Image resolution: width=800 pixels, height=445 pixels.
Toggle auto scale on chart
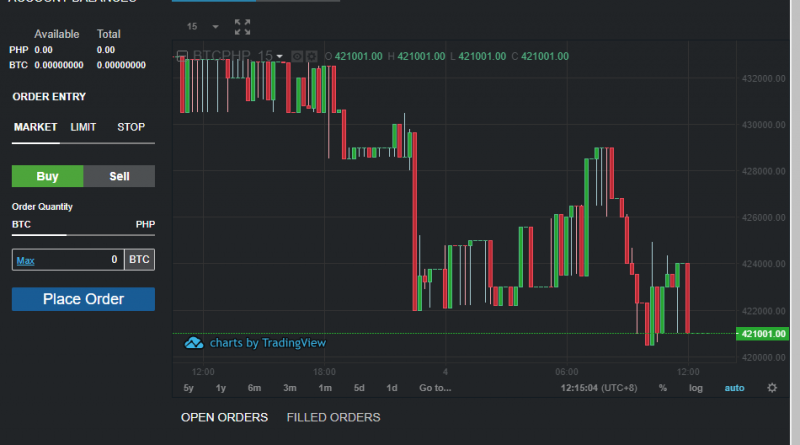(x=734, y=388)
